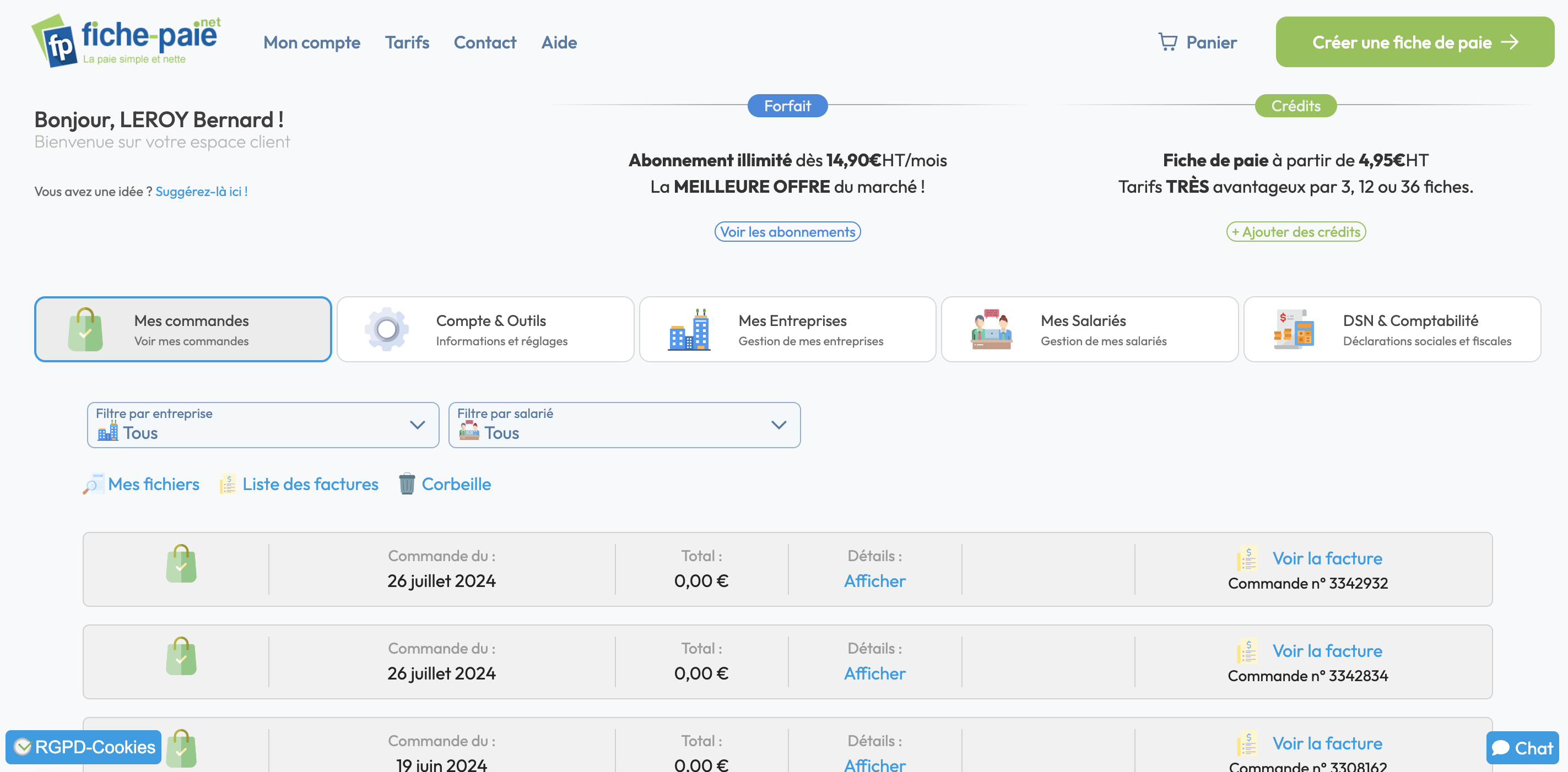Image resolution: width=1568 pixels, height=772 pixels.
Task: Go to the Contact page
Action: [x=485, y=42]
